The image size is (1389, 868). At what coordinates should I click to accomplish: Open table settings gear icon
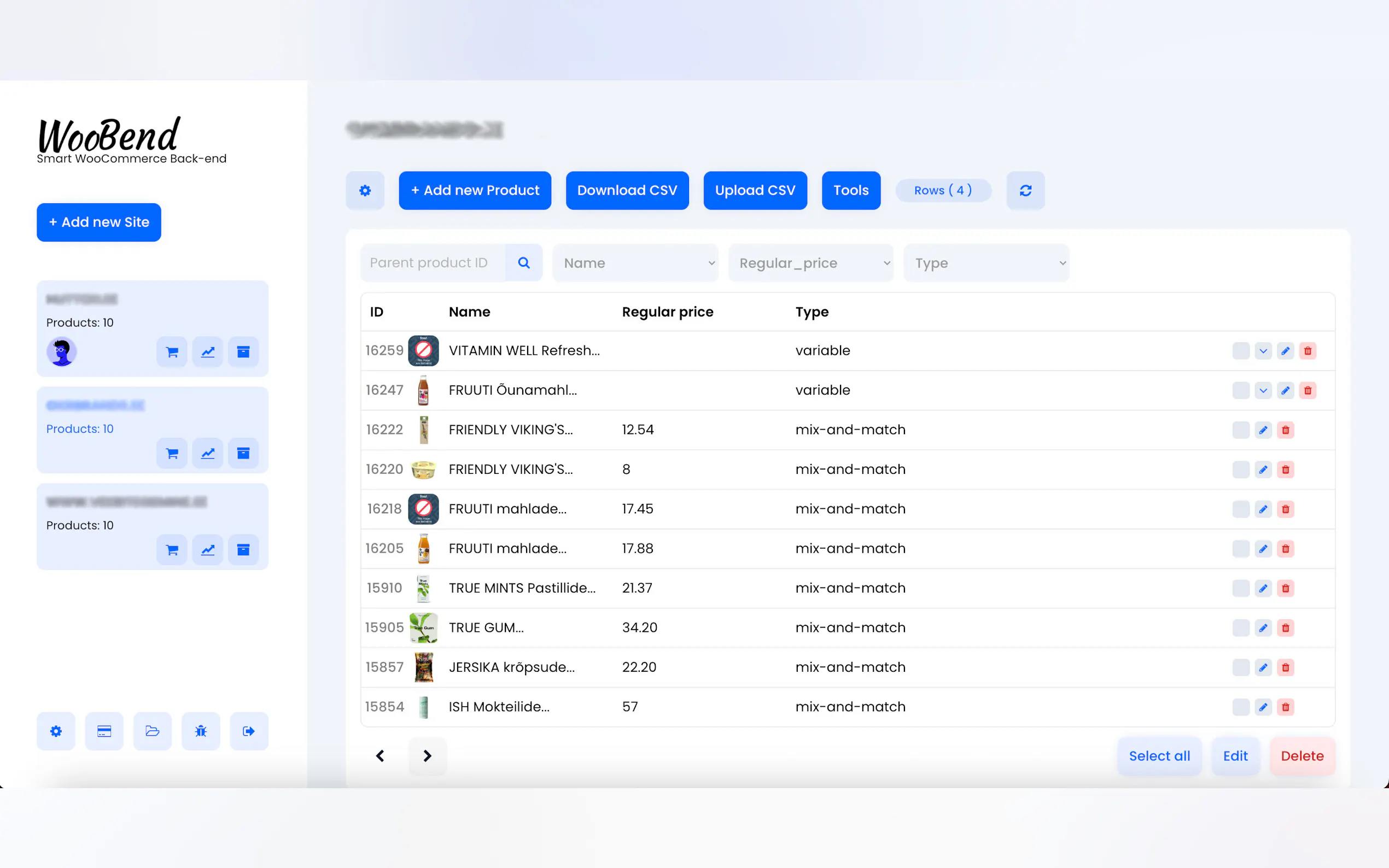(365, 190)
